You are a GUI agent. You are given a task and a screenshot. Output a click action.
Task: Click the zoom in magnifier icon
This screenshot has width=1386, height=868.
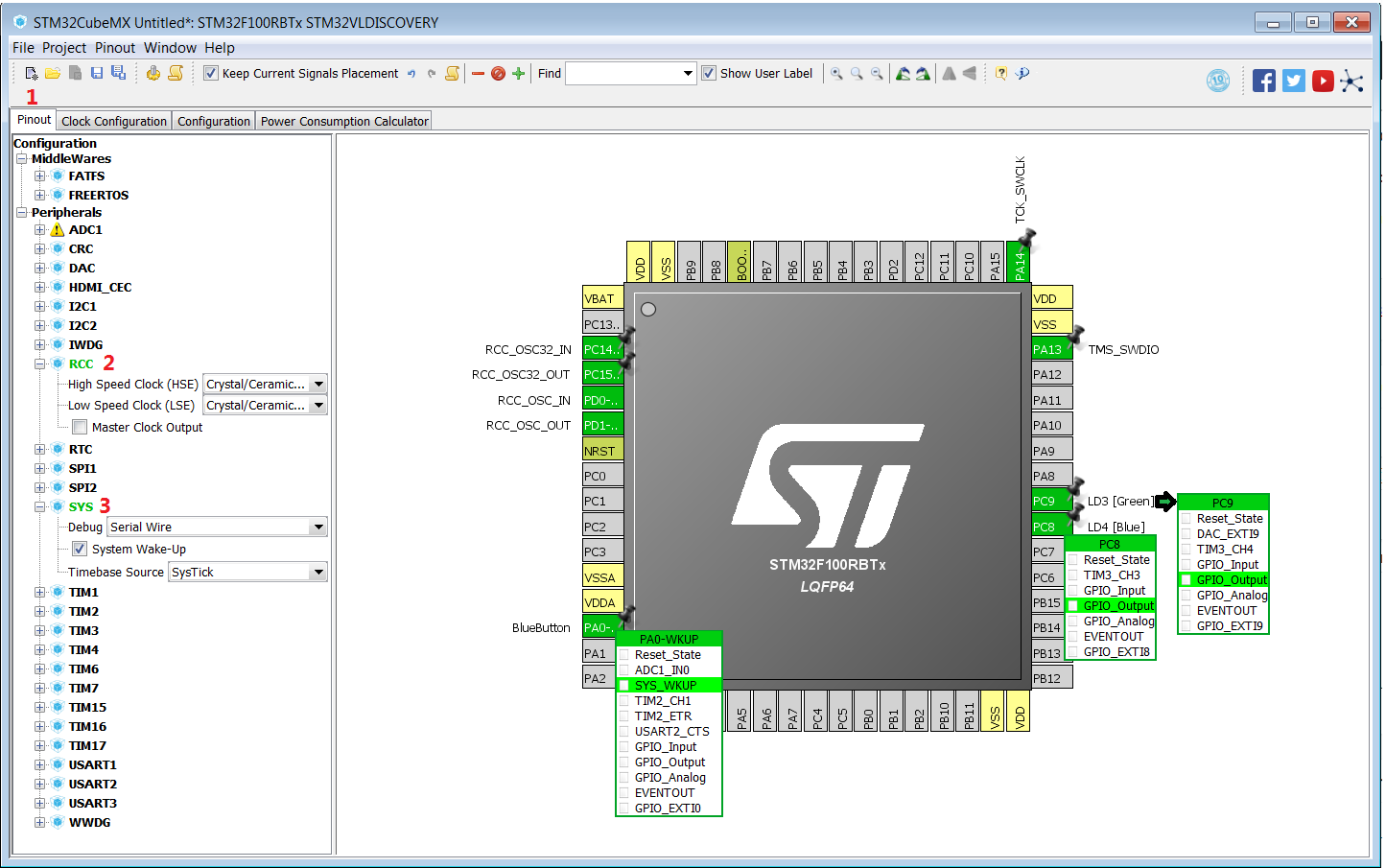836,73
